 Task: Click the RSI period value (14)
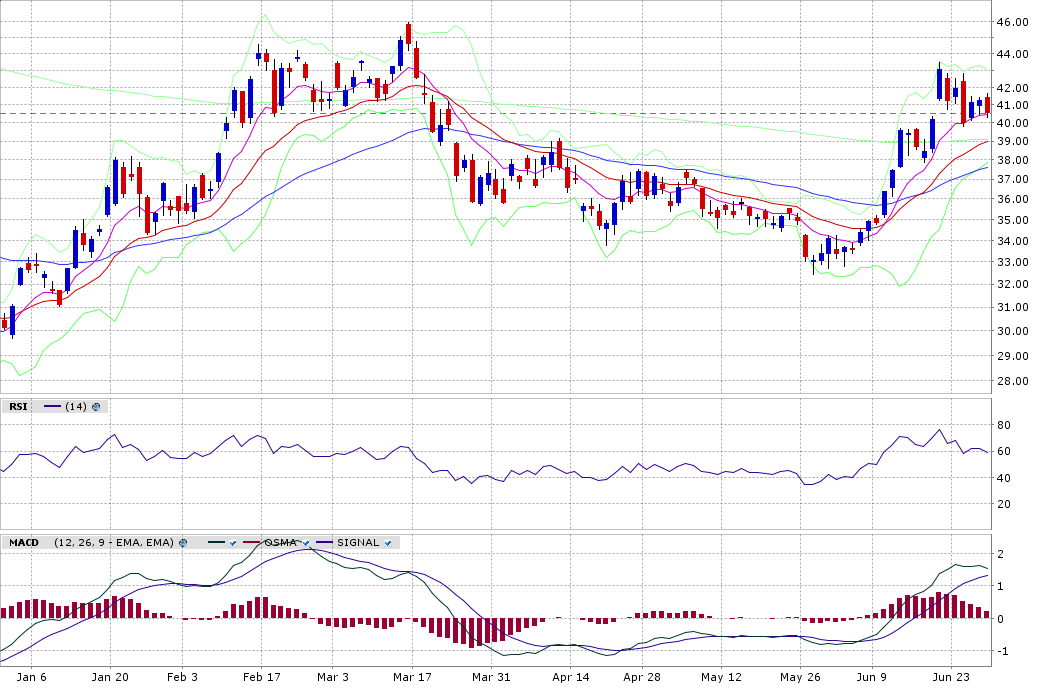[76, 407]
